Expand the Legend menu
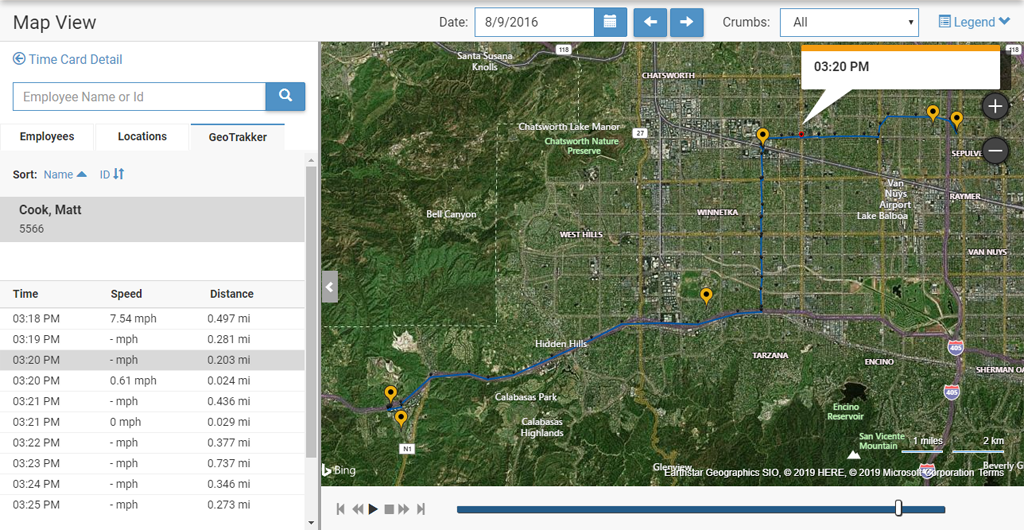Image resolution: width=1024 pixels, height=530 pixels. pyautogui.click(x=973, y=22)
